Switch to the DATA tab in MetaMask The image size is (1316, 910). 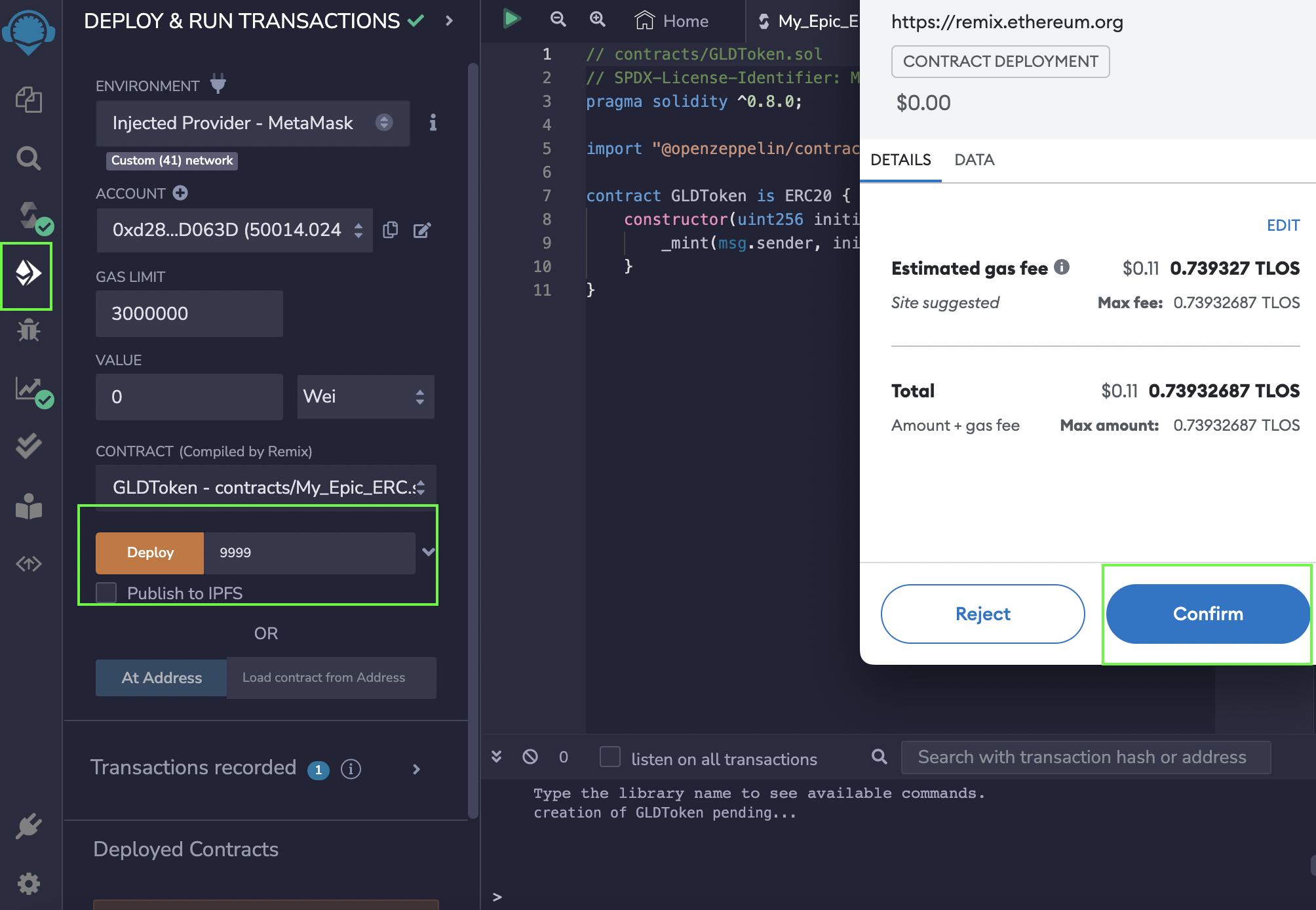[974, 160]
